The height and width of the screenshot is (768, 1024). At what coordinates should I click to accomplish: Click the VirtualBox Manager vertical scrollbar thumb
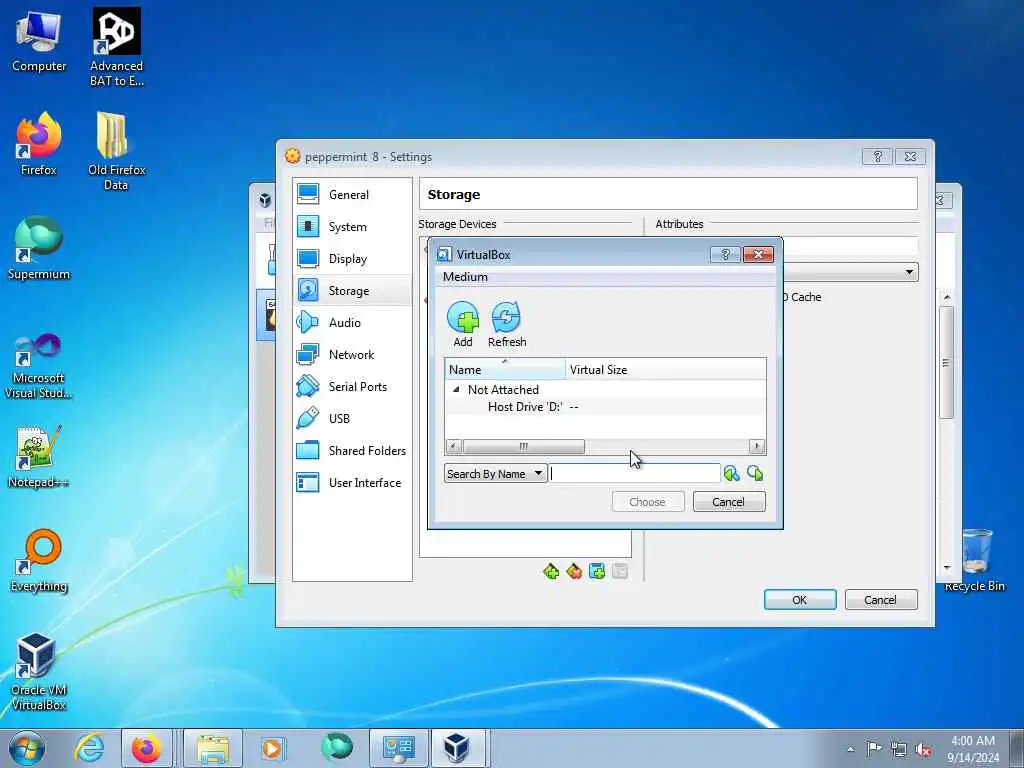[x=946, y=362]
